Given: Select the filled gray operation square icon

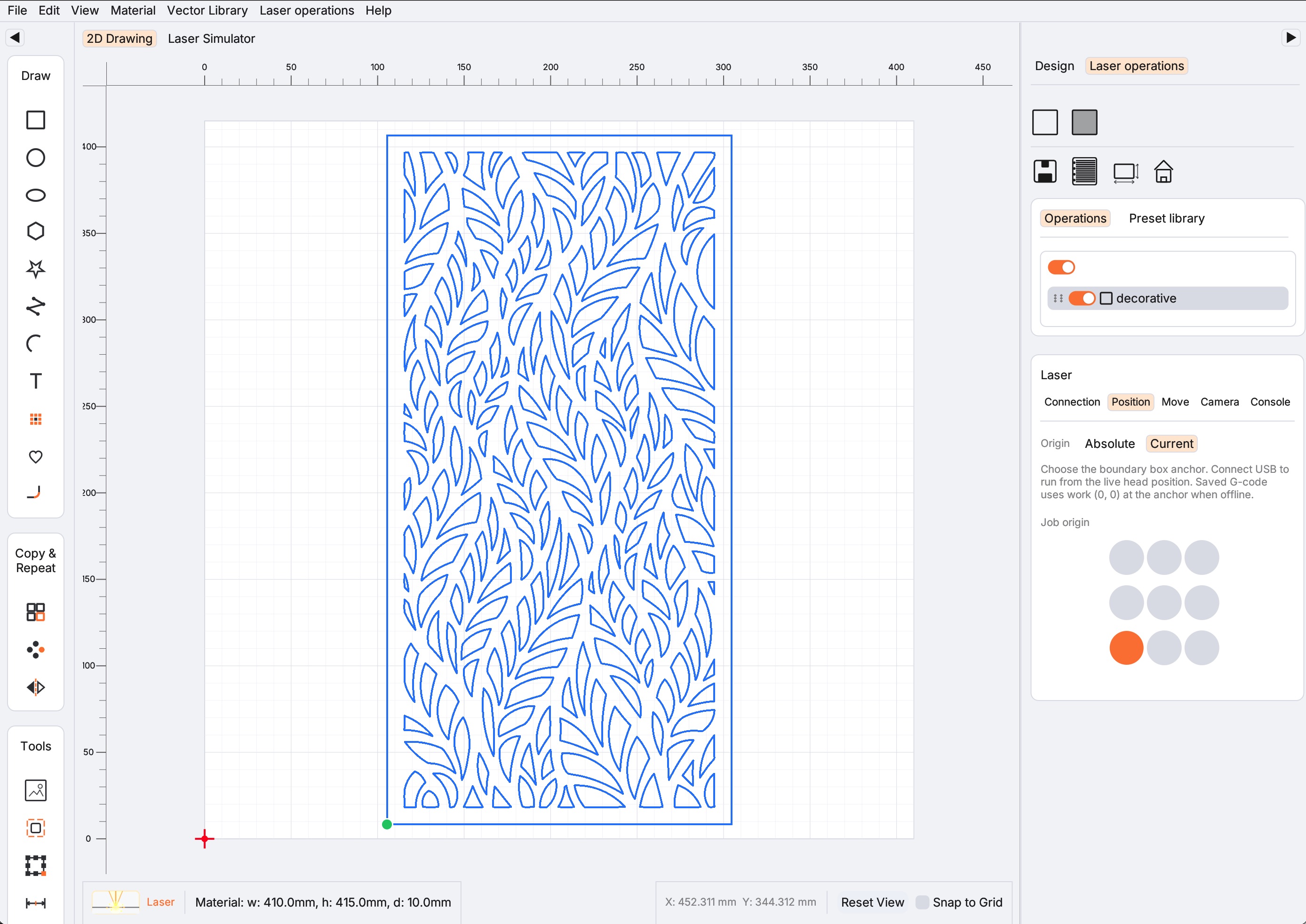Looking at the screenshot, I should [1084, 122].
